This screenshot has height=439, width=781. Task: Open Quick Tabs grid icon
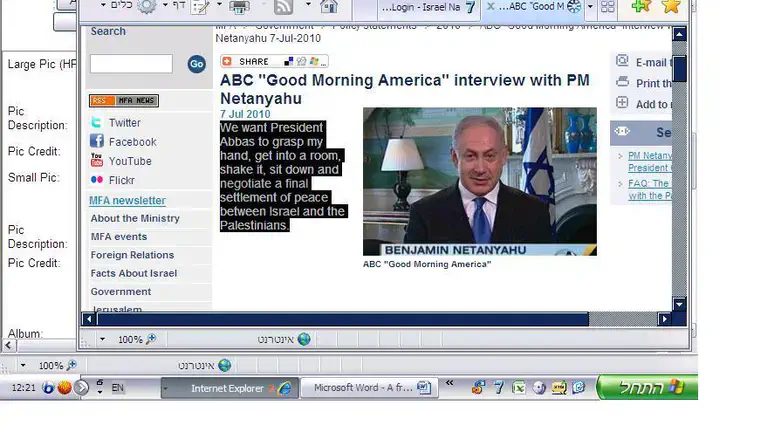[x=607, y=6]
